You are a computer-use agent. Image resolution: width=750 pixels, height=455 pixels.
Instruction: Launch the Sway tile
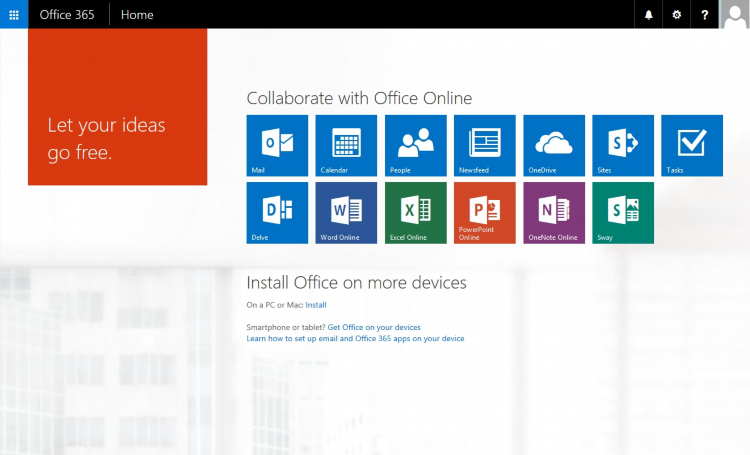(x=623, y=213)
